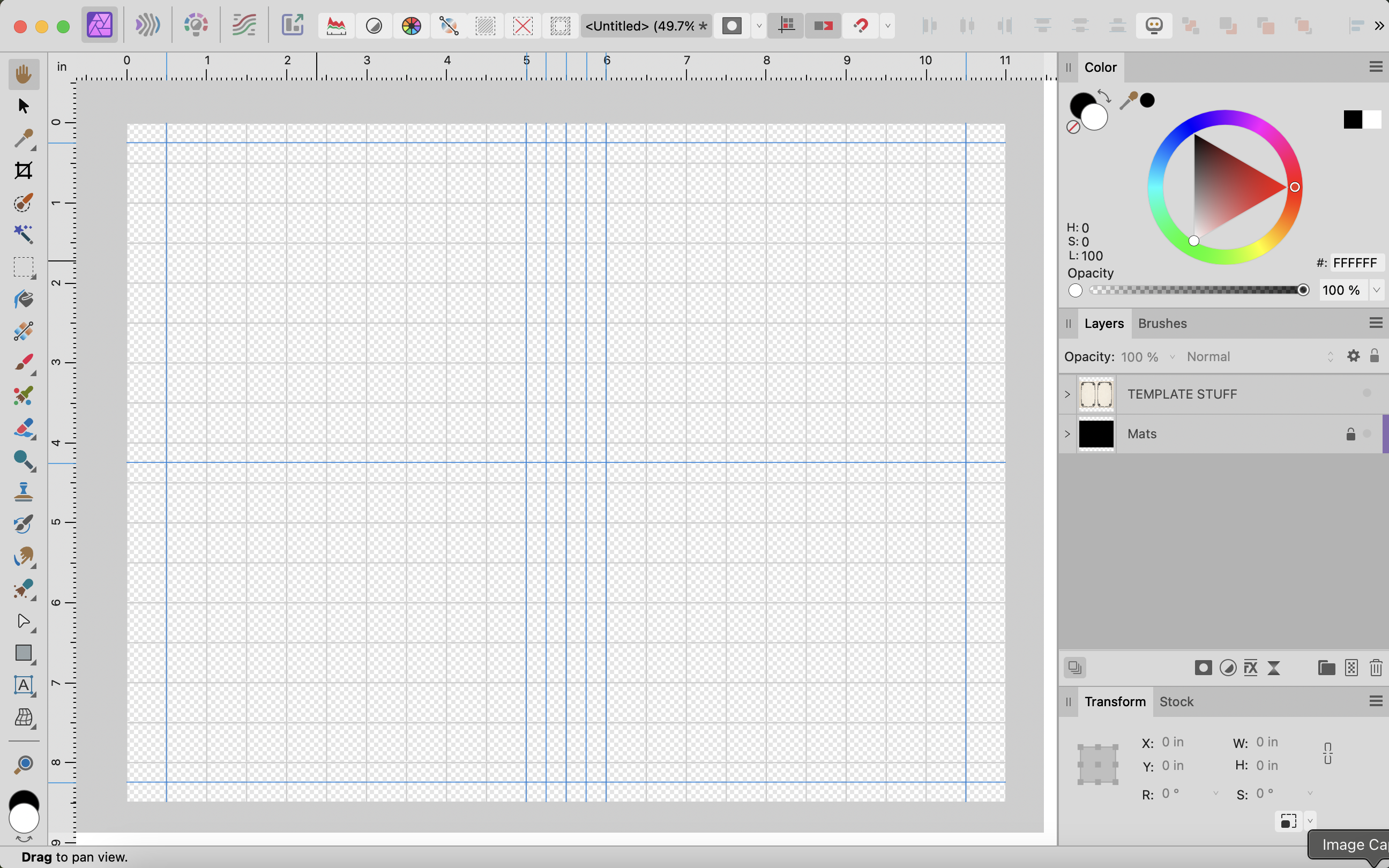The width and height of the screenshot is (1389, 868).
Task: Select the Paint Brush tool
Action: coord(24,363)
